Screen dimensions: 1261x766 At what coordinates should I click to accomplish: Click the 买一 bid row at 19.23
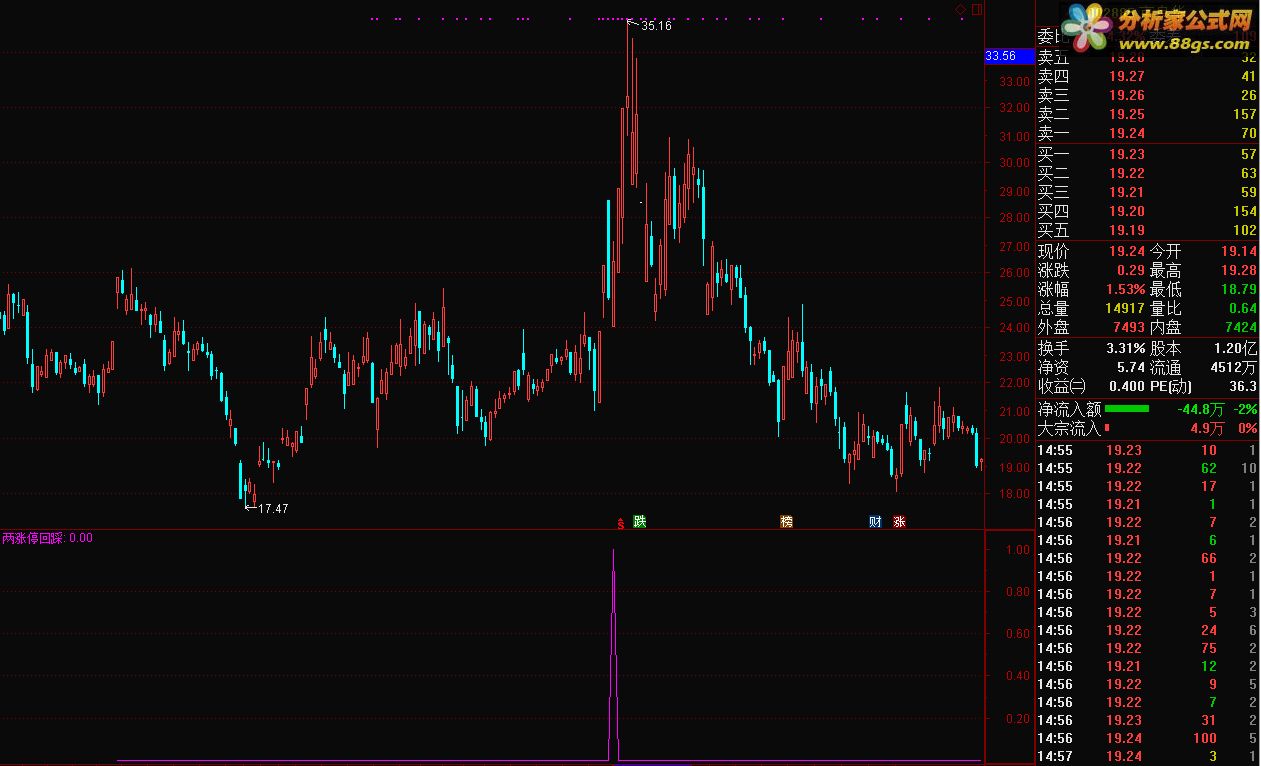pyautogui.click(x=1147, y=154)
